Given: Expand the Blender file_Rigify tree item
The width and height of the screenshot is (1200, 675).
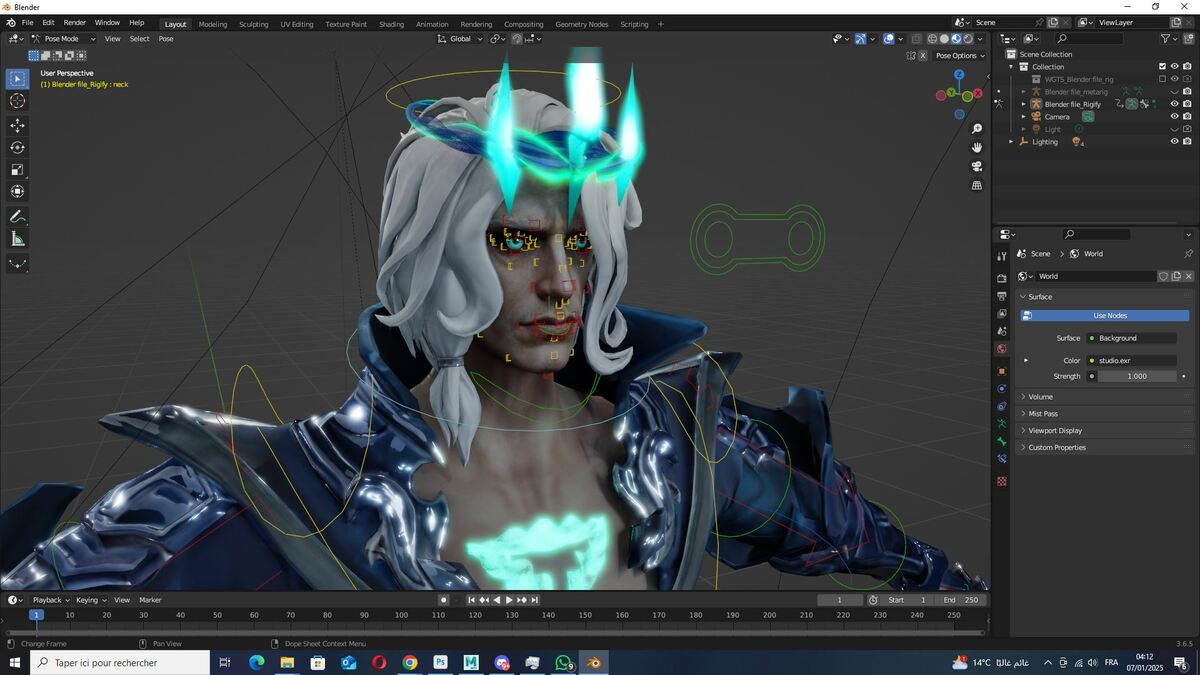Looking at the screenshot, I should 1023,104.
